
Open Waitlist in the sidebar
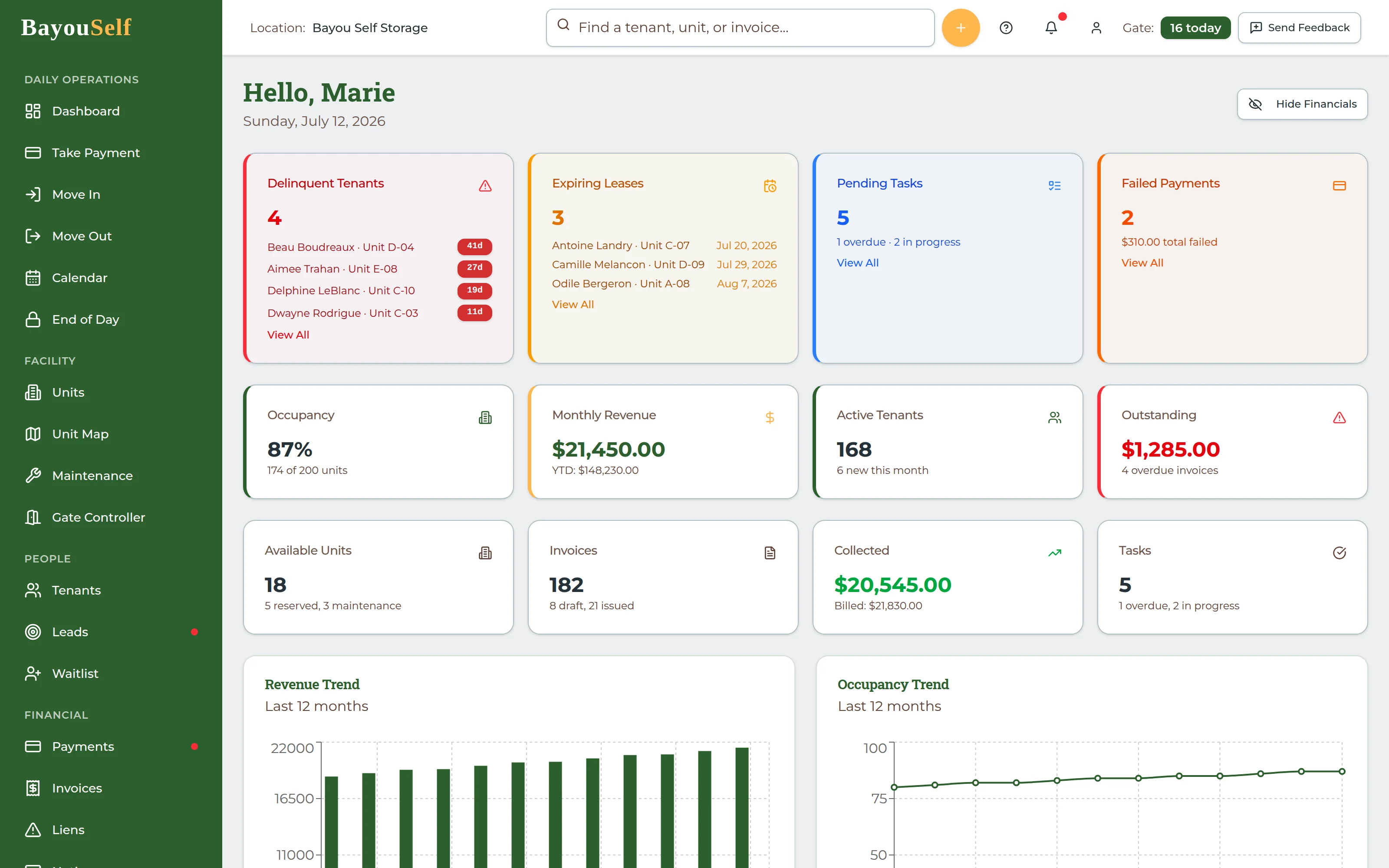111,674
